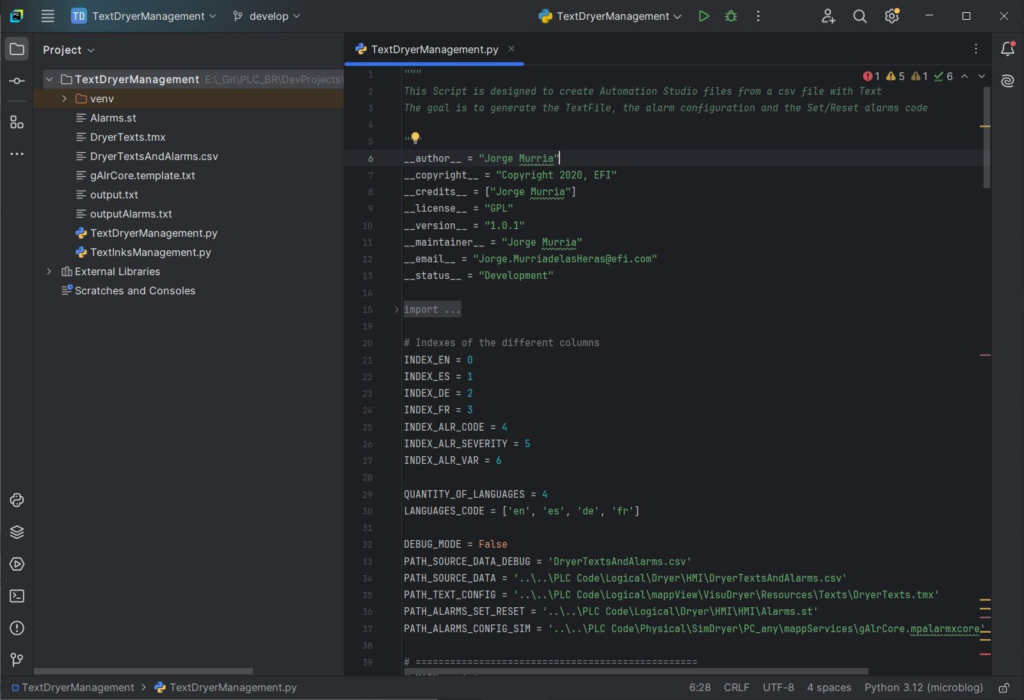This screenshot has height=700, width=1024.
Task: Run TextDryerManagement with the green play icon
Action: coord(704,16)
